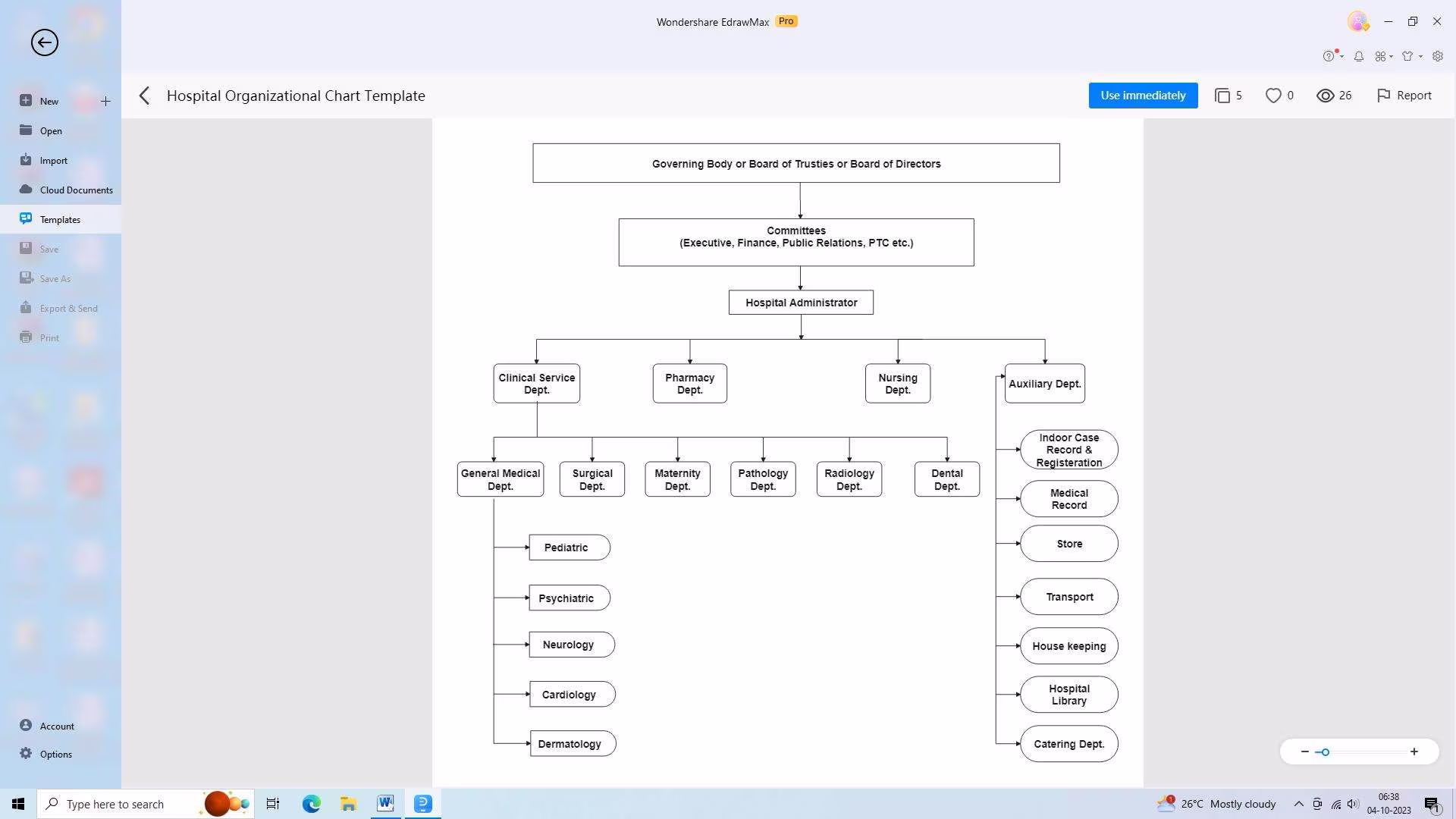This screenshot has height=819, width=1456.
Task: Open the notifications bell
Action: (1359, 56)
